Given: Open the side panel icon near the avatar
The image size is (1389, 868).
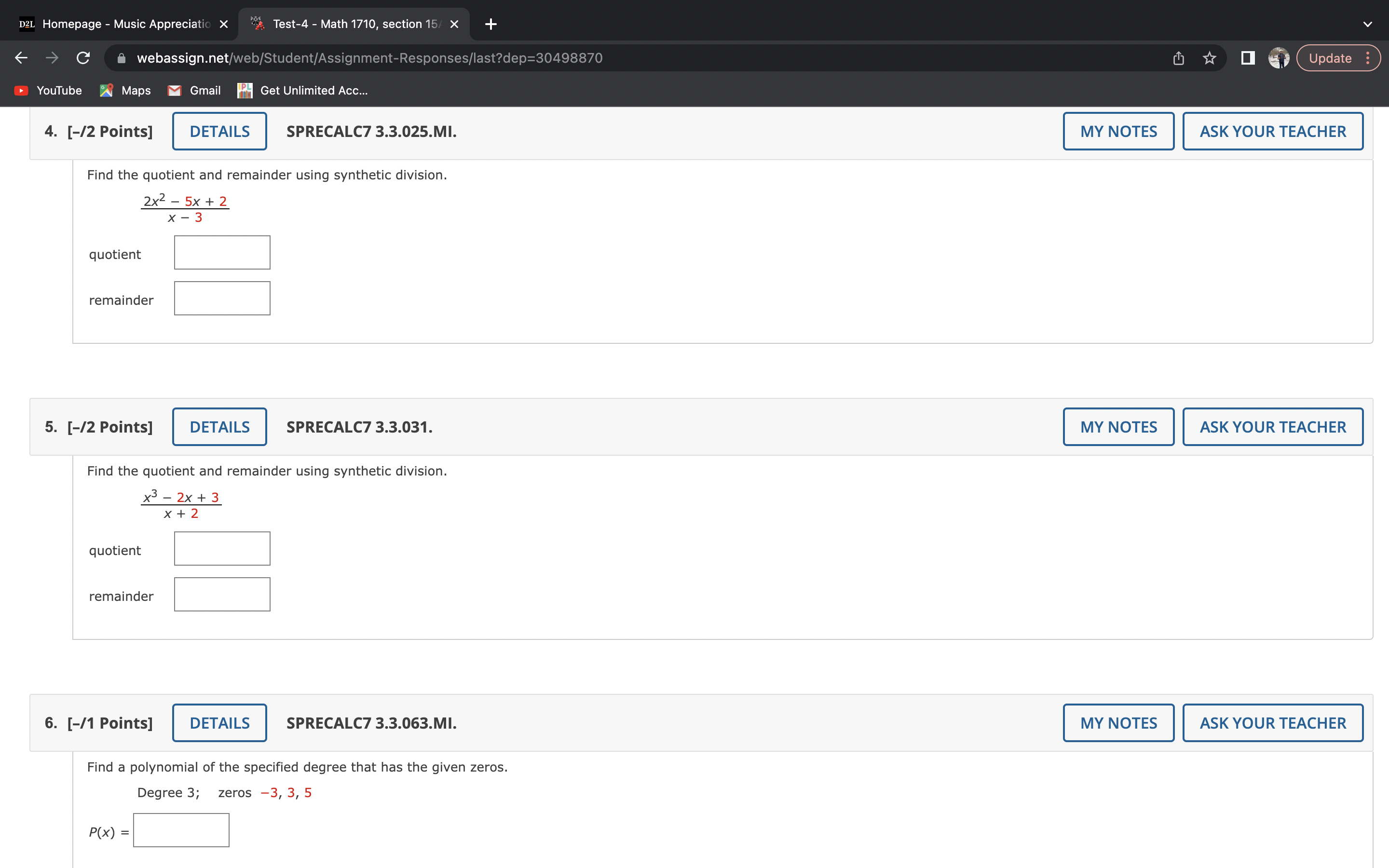Looking at the screenshot, I should tap(1248, 57).
